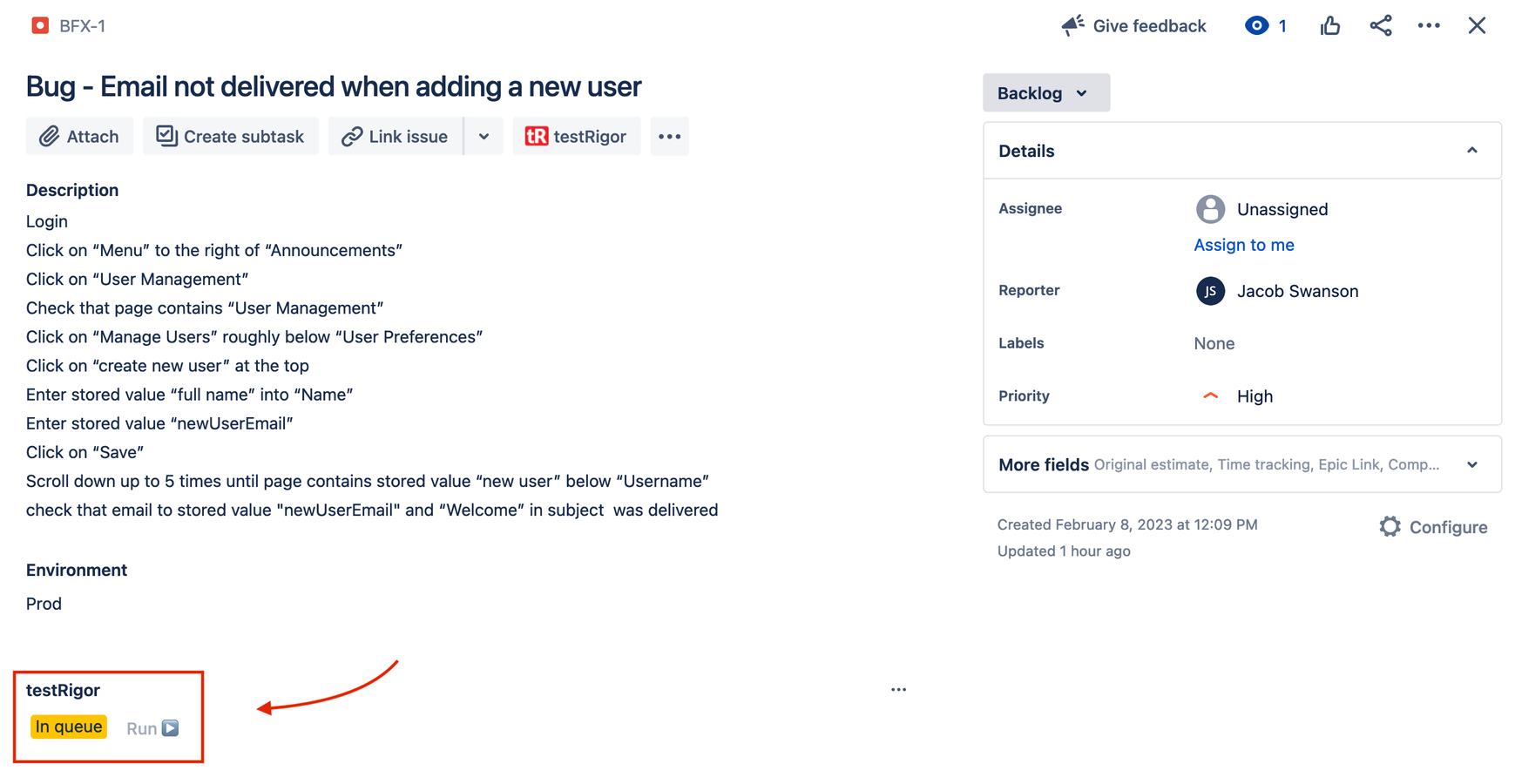This screenshot has width=1515, height=784.
Task: Expand the More fields section
Action: [1242, 464]
